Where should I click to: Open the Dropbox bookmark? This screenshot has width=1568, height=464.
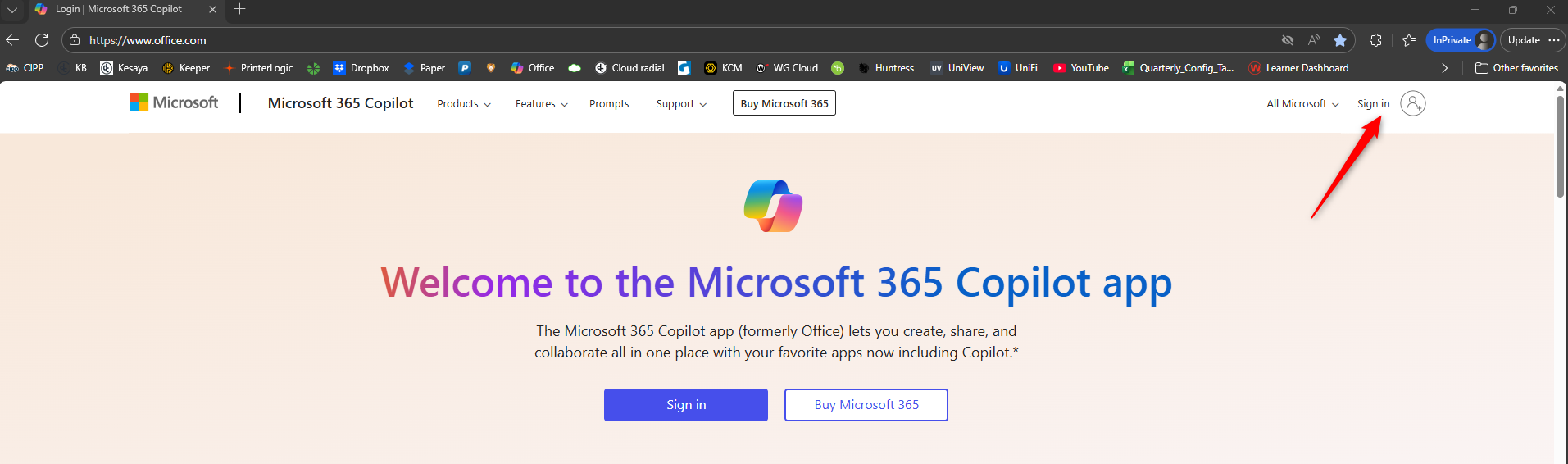click(x=361, y=68)
